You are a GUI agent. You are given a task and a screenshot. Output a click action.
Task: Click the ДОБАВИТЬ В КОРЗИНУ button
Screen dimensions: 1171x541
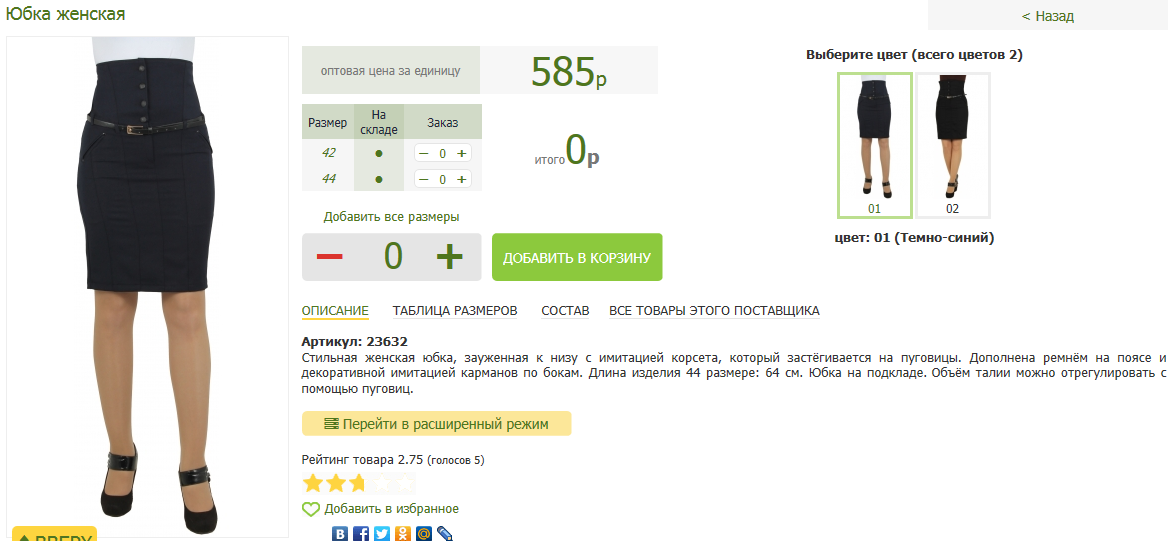(577, 258)
